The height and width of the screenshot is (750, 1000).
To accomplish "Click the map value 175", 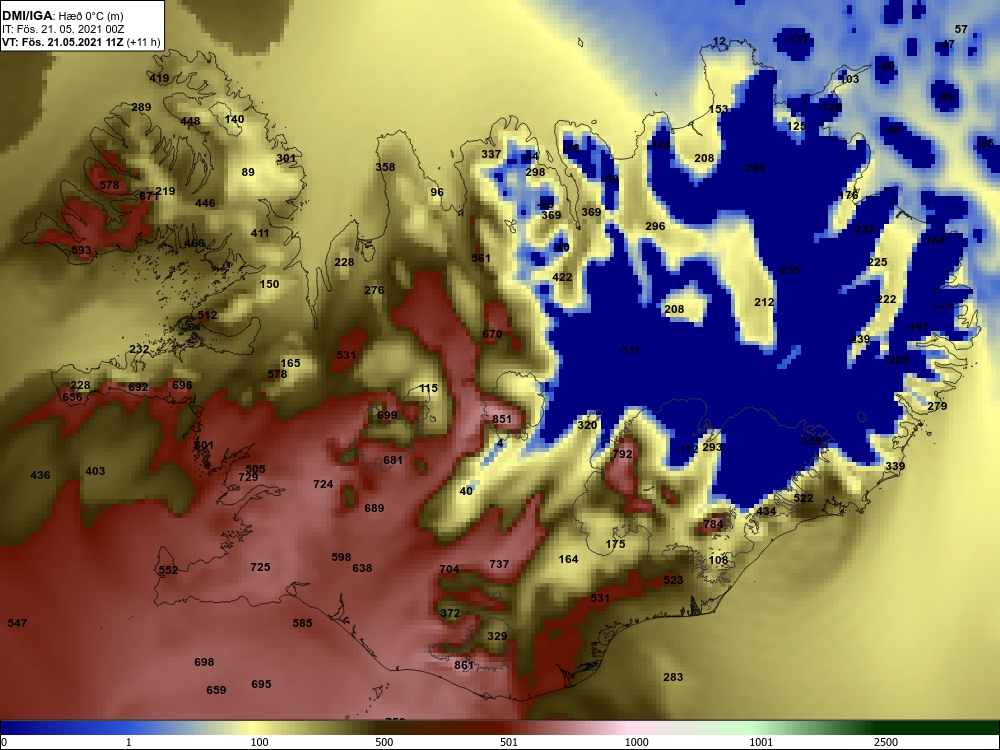I will click(615, 544).
